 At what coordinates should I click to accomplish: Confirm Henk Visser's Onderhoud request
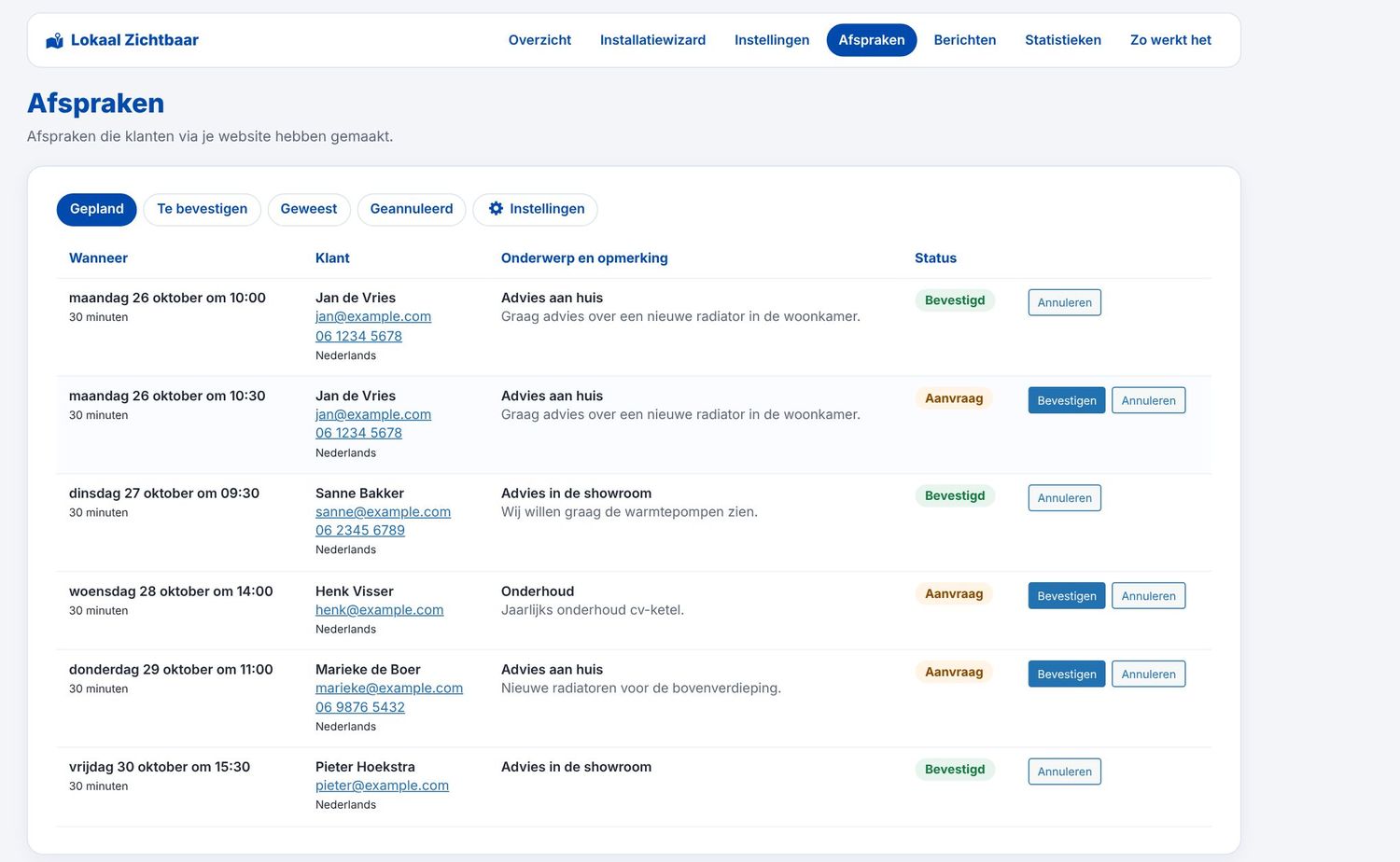(1067, 596)
